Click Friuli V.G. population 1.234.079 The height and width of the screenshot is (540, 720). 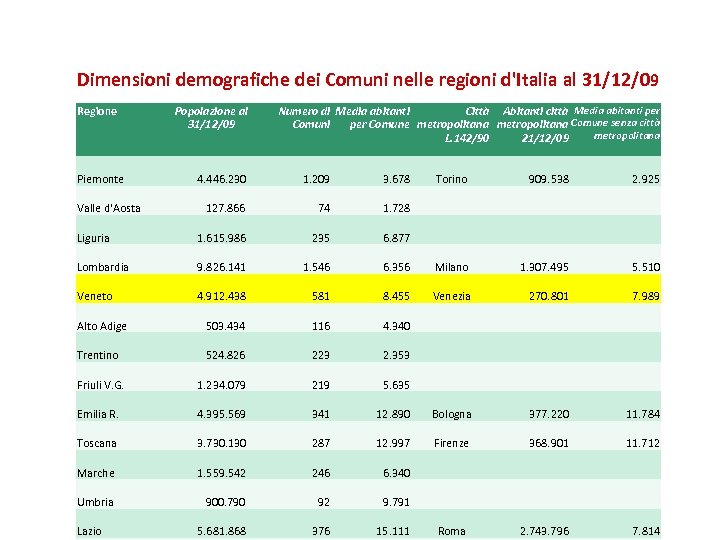click(221, 385)
